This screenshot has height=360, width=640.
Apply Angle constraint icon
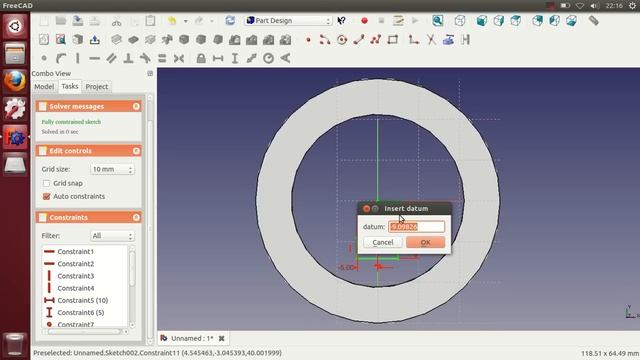click(285, 58)
